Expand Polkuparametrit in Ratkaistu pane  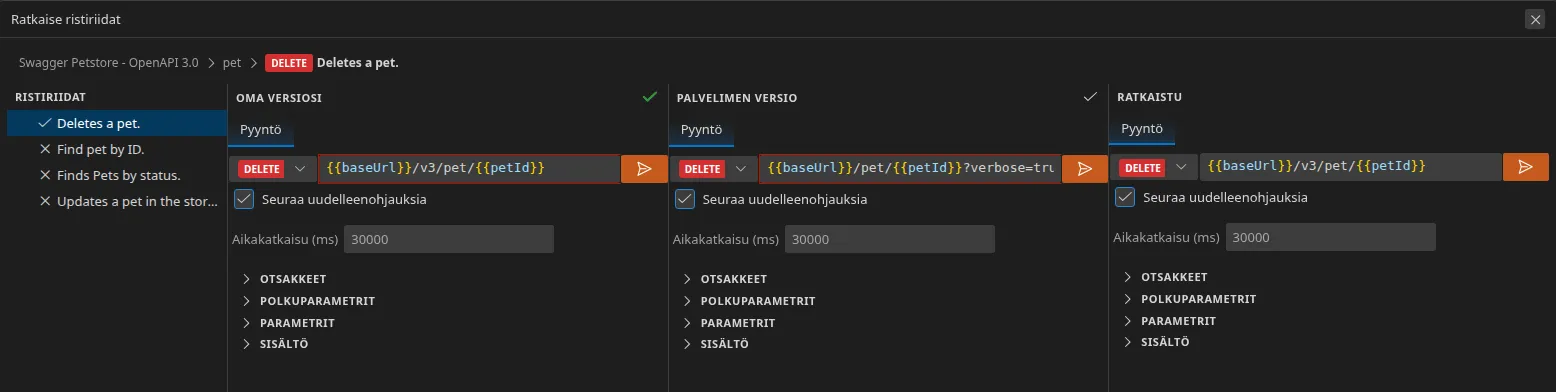[1188, 299]
